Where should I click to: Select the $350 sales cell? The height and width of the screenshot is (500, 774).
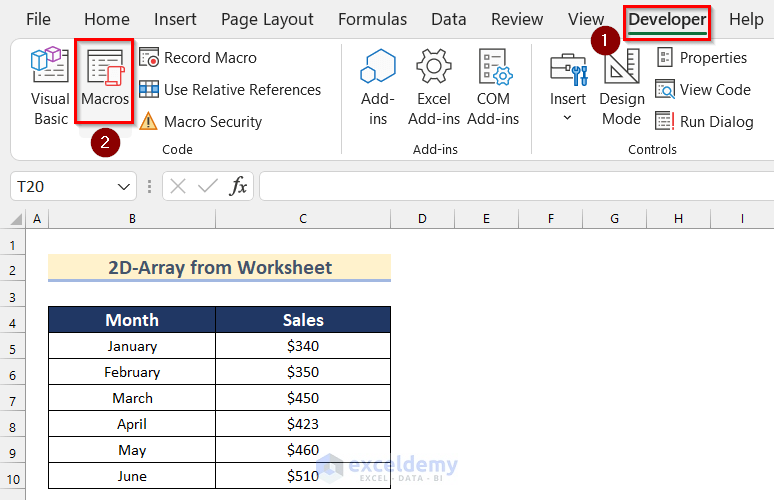[303, 372]
